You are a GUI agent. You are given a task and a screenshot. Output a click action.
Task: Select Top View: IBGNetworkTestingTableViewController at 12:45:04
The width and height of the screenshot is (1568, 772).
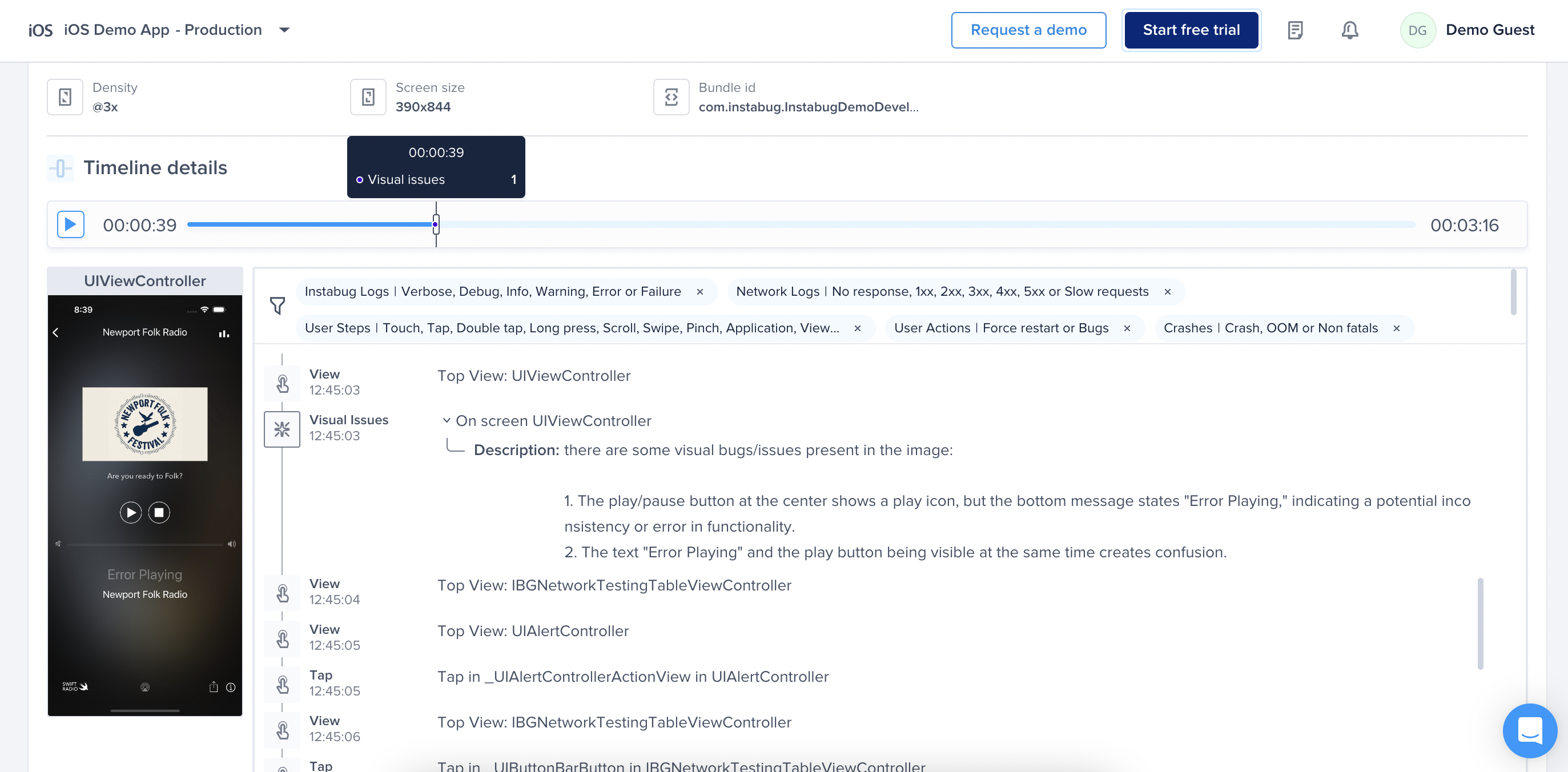point(614,586)
